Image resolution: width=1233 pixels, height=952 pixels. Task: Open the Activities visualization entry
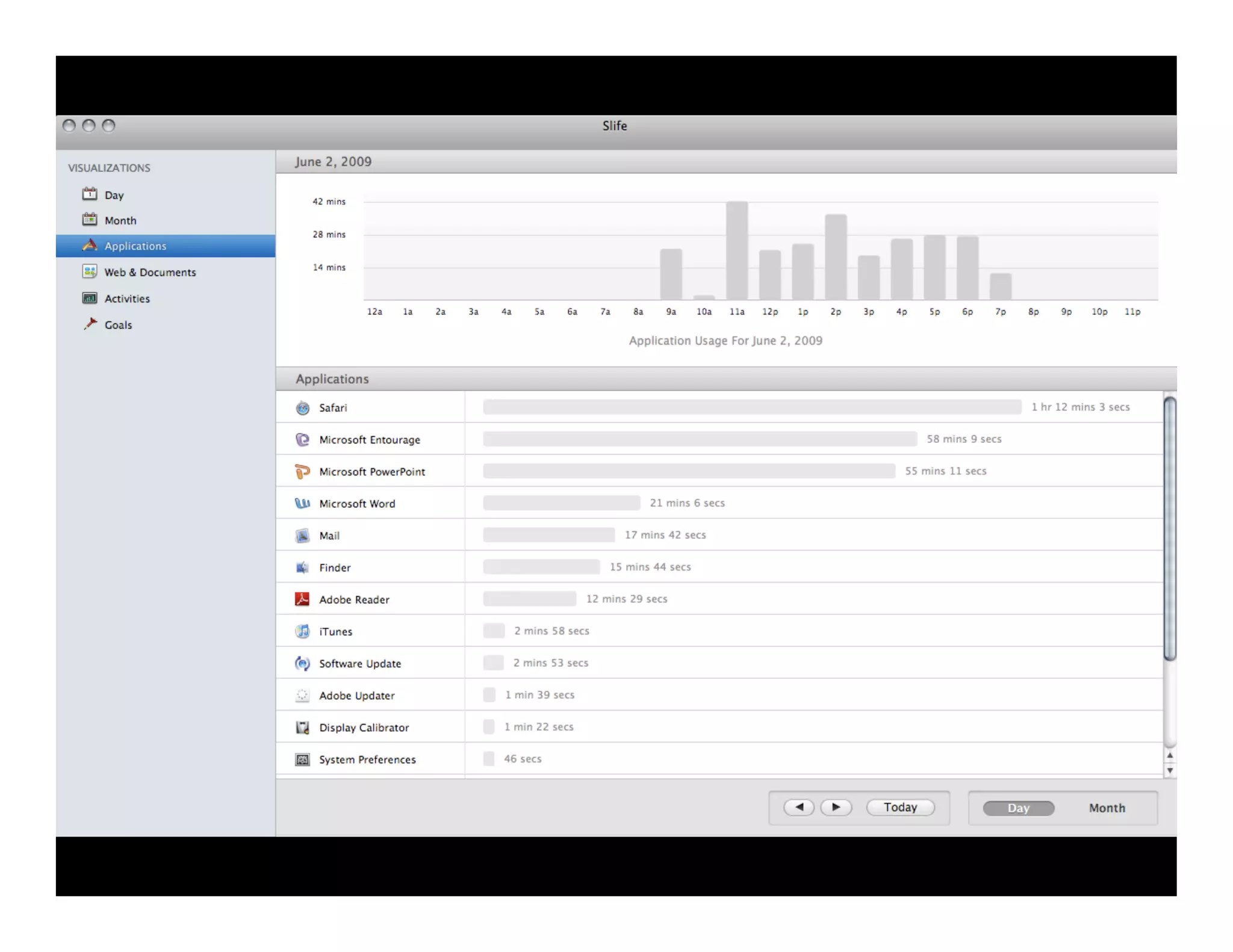pos(127,298)
